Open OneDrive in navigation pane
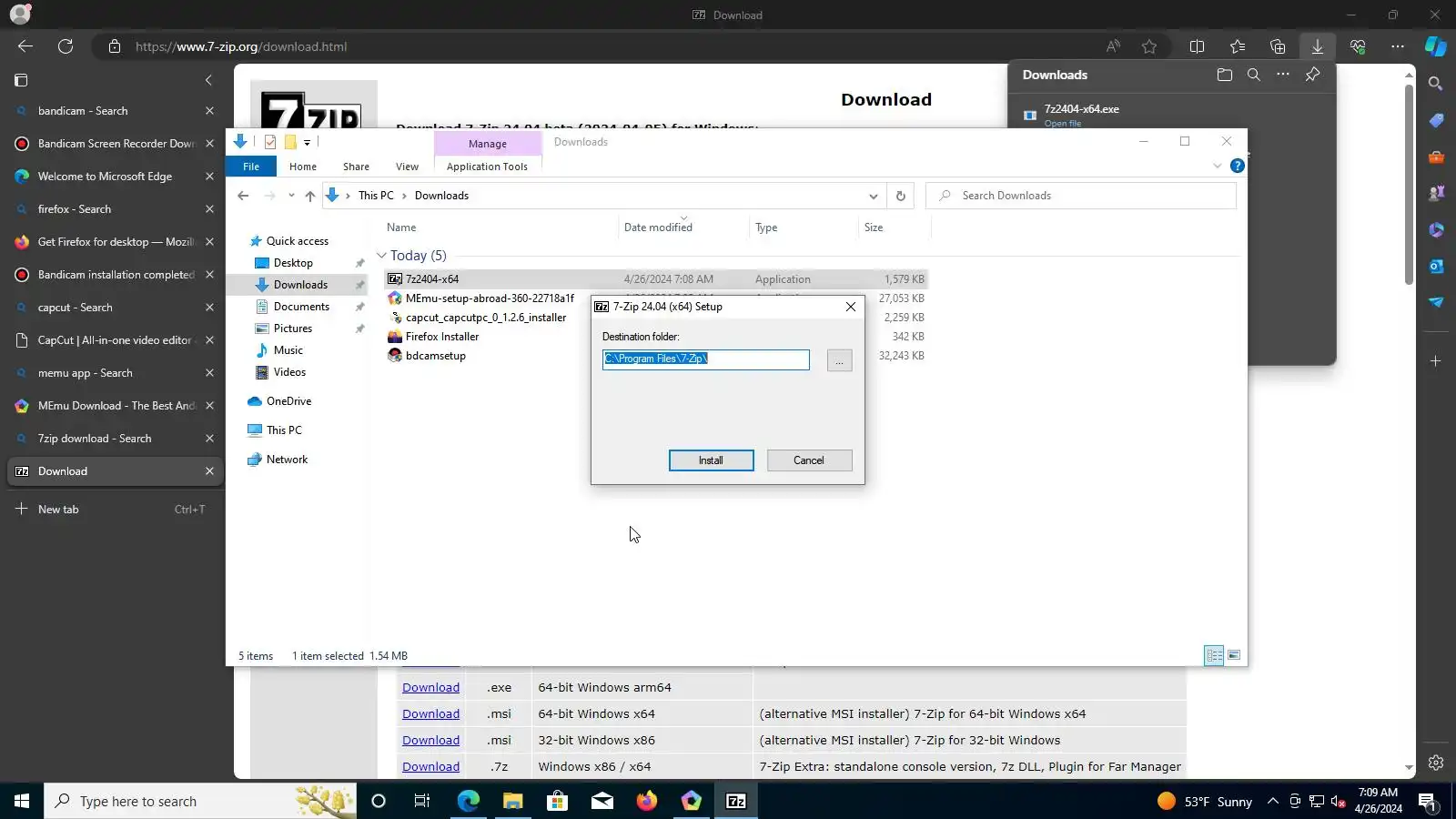The height and width of the screenshot is (819, 1456). [288, 401]
